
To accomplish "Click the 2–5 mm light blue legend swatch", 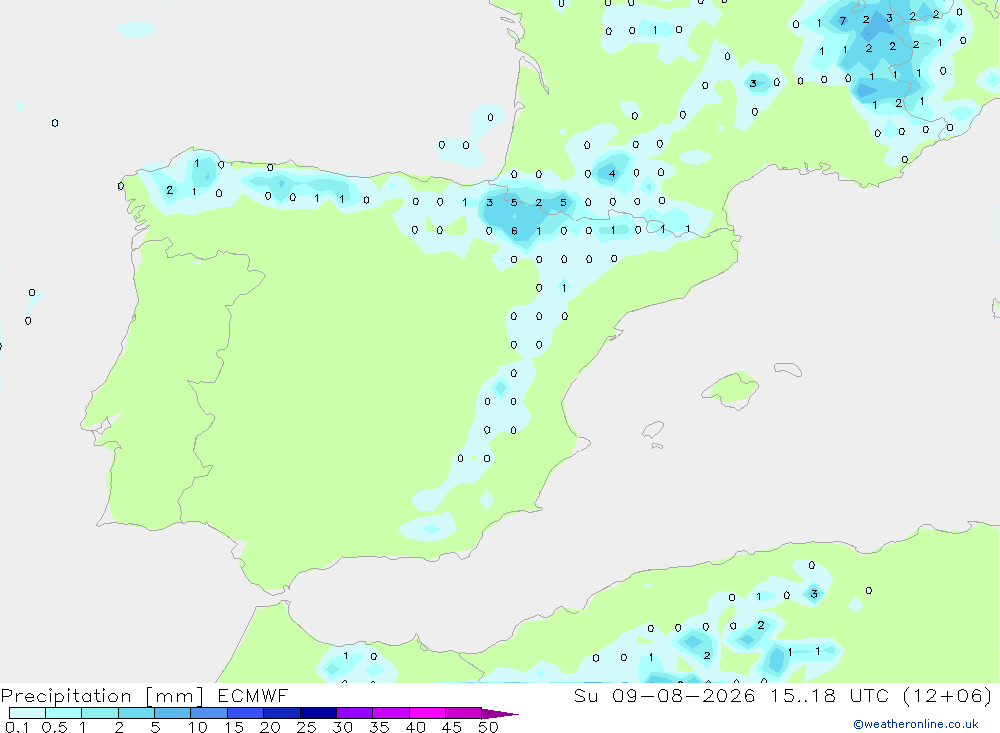I will tap(136, 713).
